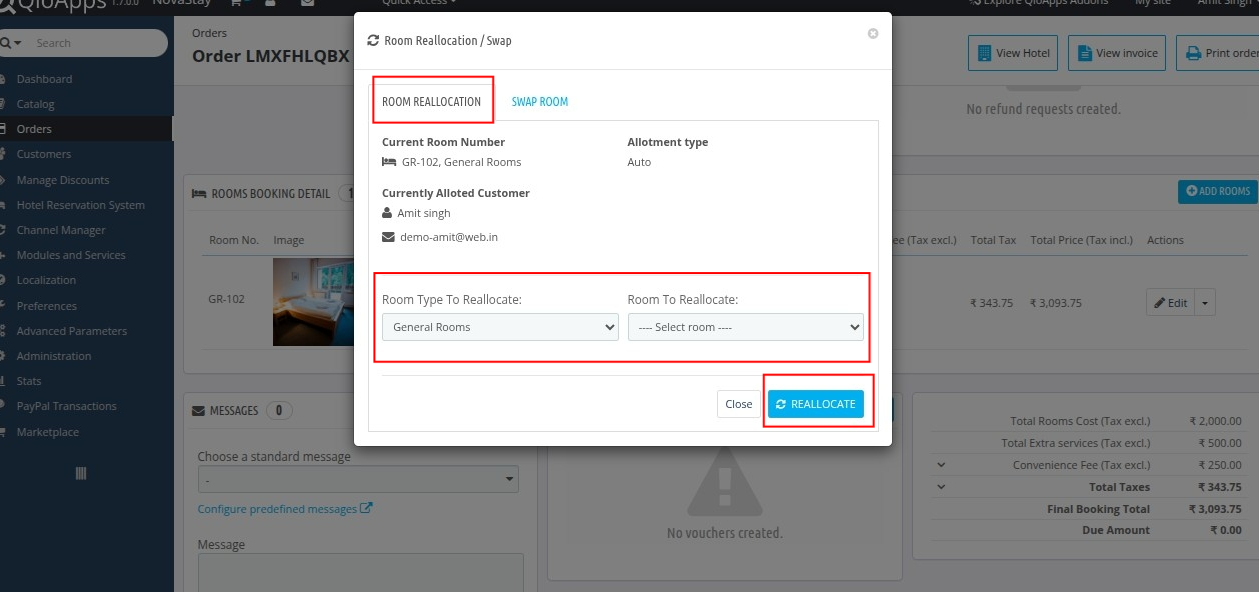Screen dimensions: 1259x592
Task: Click the GR-102 room thumbnail image
Action: point(312,302)
